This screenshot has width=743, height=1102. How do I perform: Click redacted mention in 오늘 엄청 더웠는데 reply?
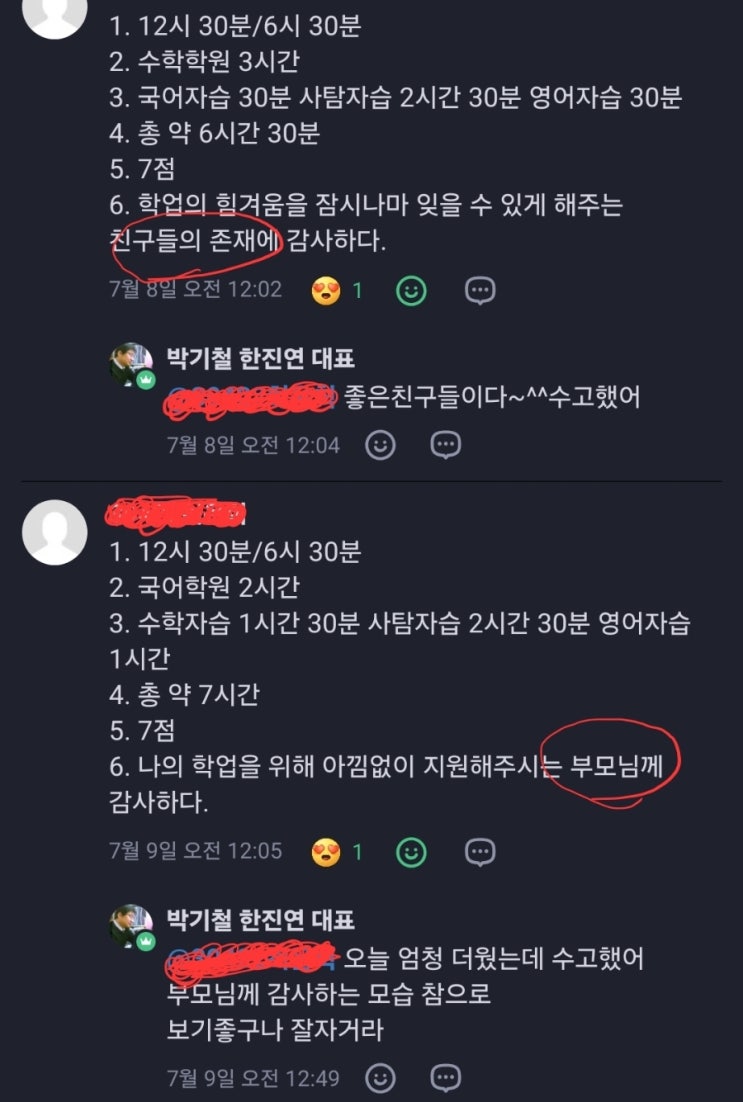(x=253, y=960)
